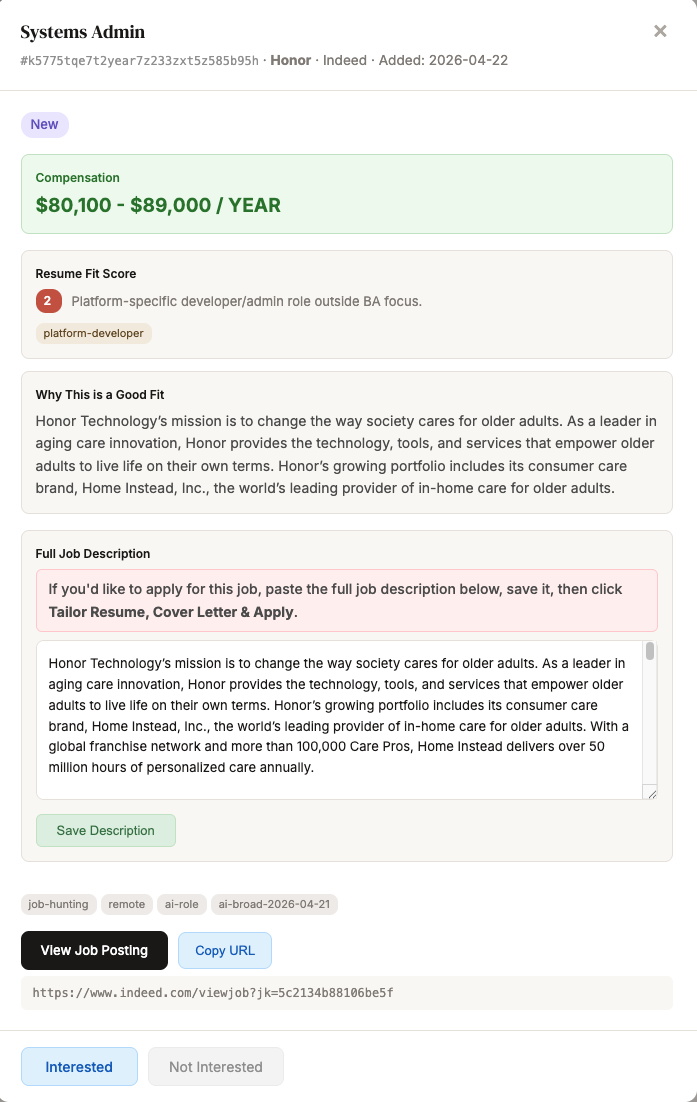Click the New status badge
The width and height of the screenshot is (697, 1102).
click(x=44, y=124)
